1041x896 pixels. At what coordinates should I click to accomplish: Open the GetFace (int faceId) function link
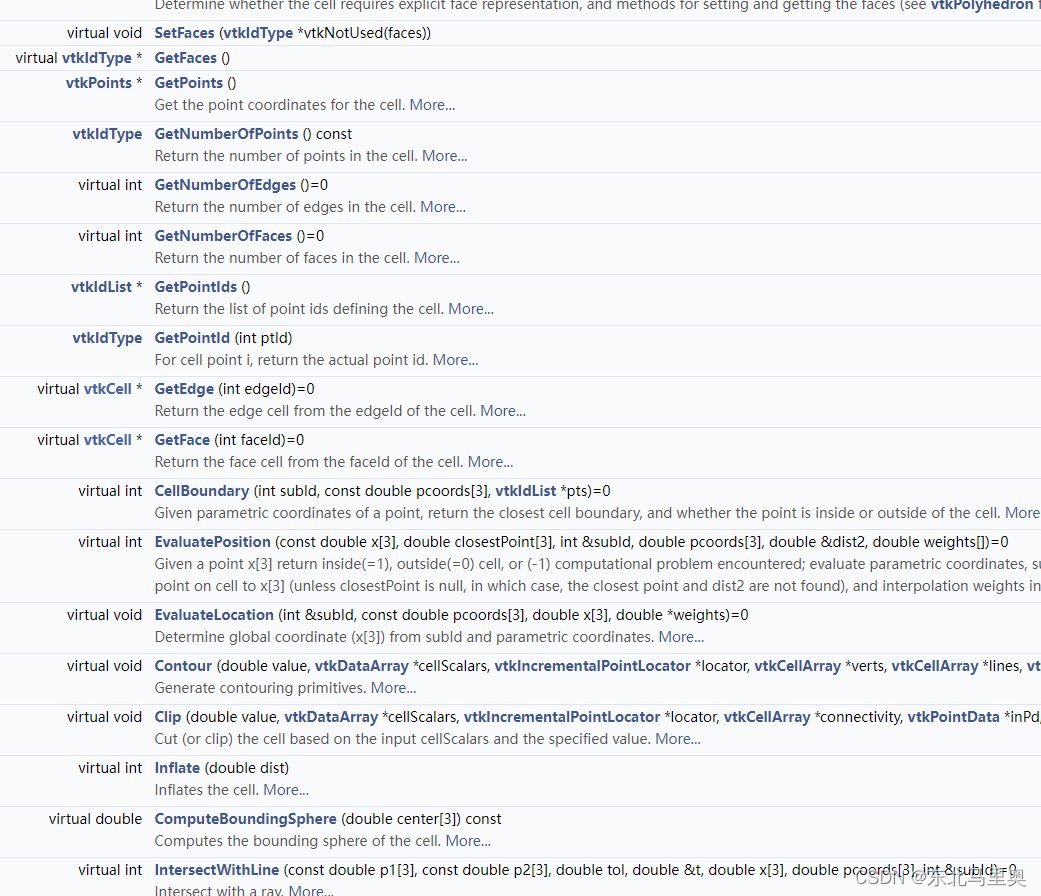tap(182, 441)
